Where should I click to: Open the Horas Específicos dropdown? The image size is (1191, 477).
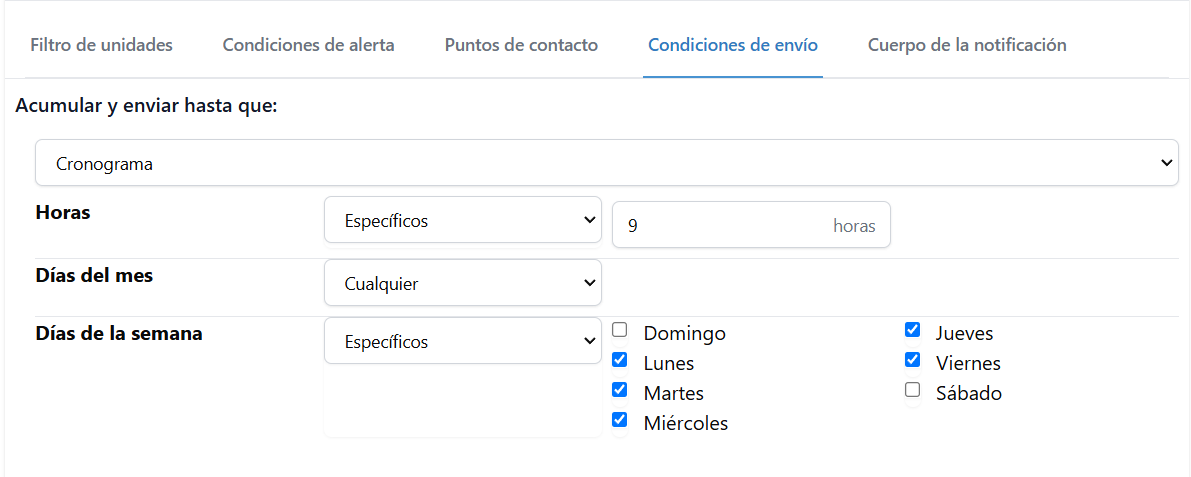462,220
